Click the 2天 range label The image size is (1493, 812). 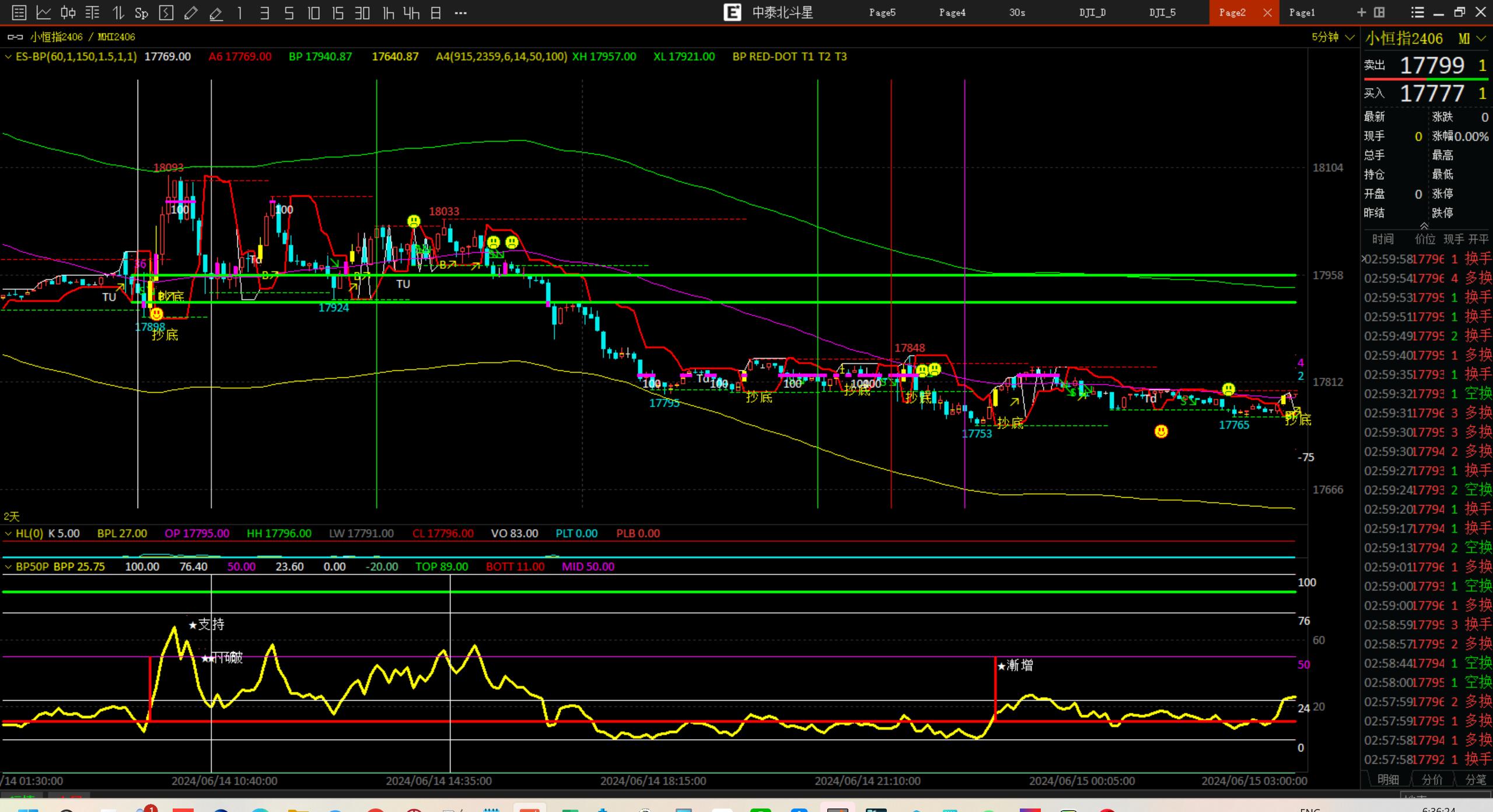(x=12, y=516)
